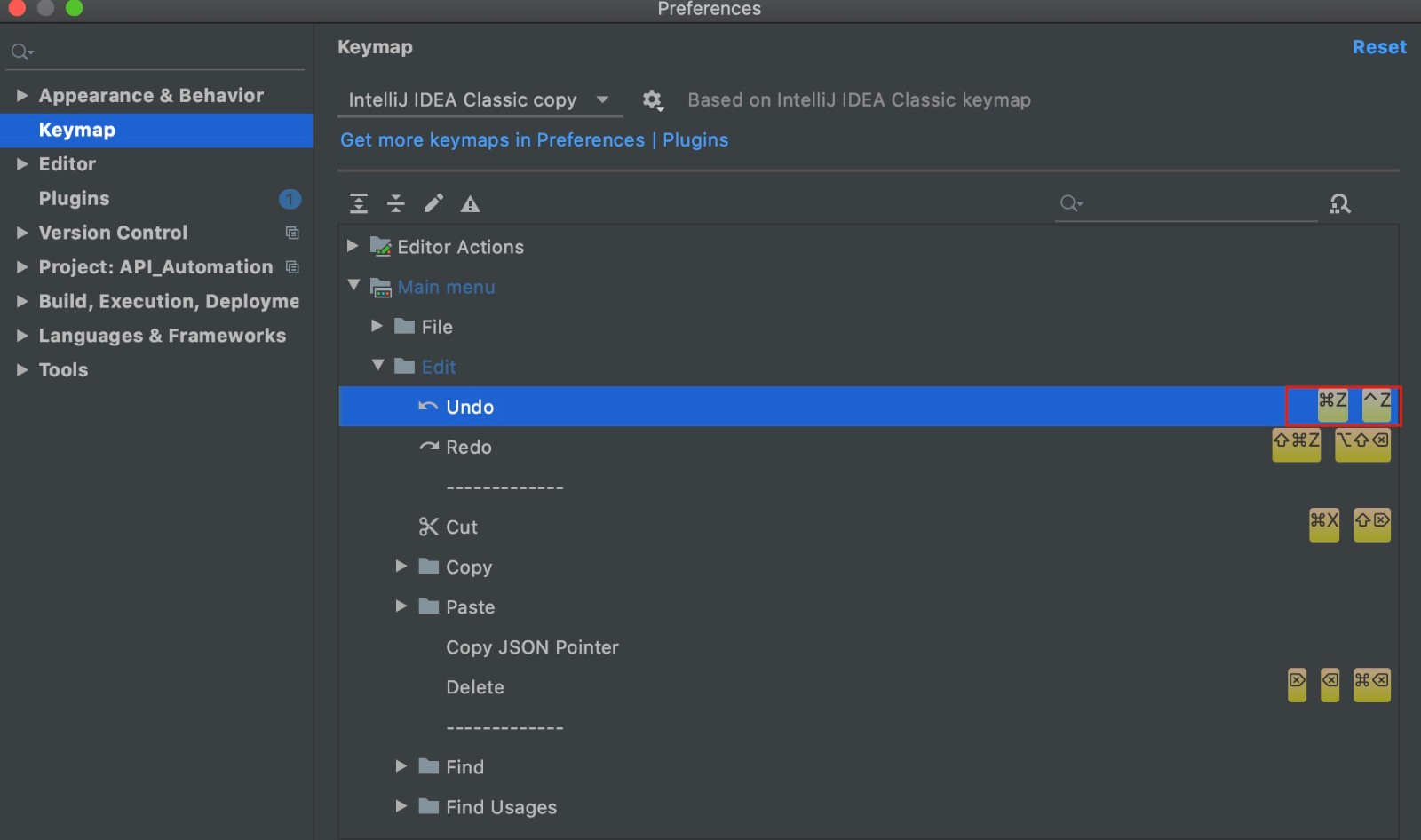The width and height of the screenshot is (1421, 840).
Task: Collapse the Main menu tree node
Action: (x=353, y=285)
